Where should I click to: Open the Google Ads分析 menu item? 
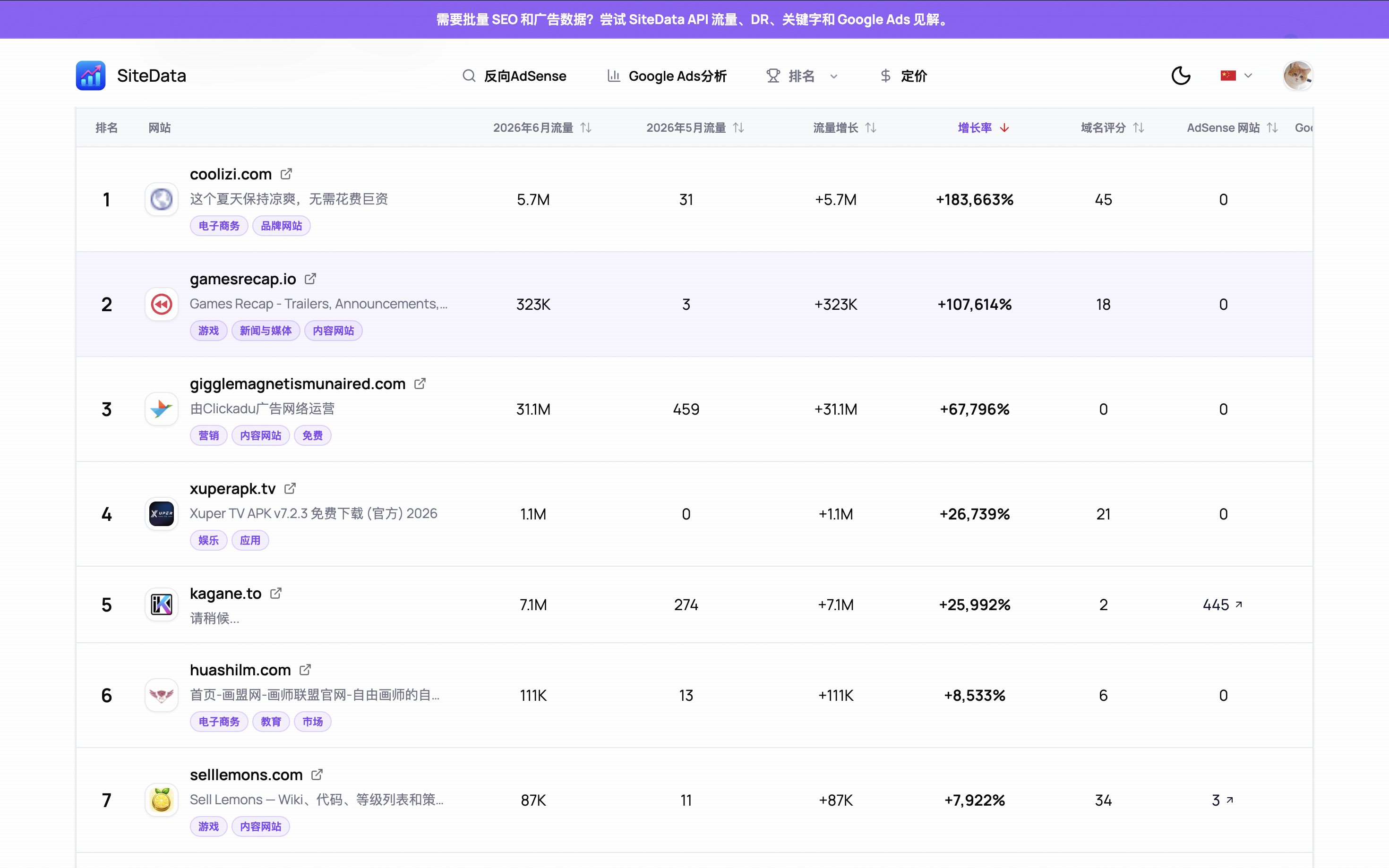(667, 76)
